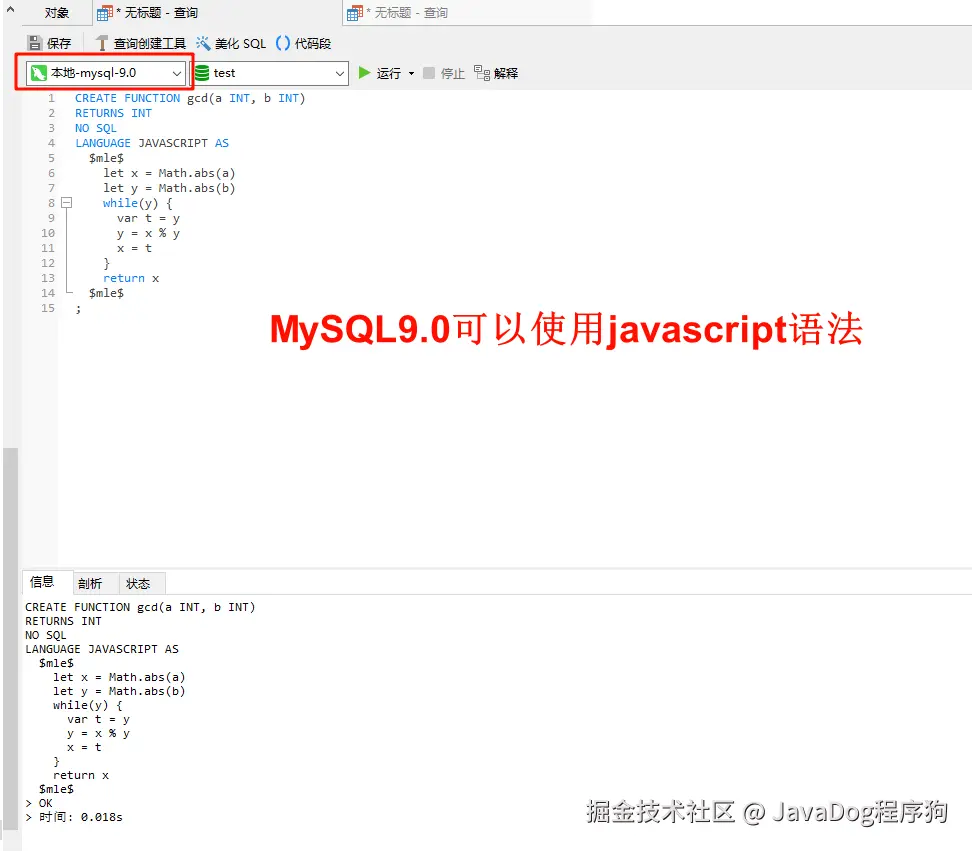Collapse the while block fold marker

coord(66,203)
